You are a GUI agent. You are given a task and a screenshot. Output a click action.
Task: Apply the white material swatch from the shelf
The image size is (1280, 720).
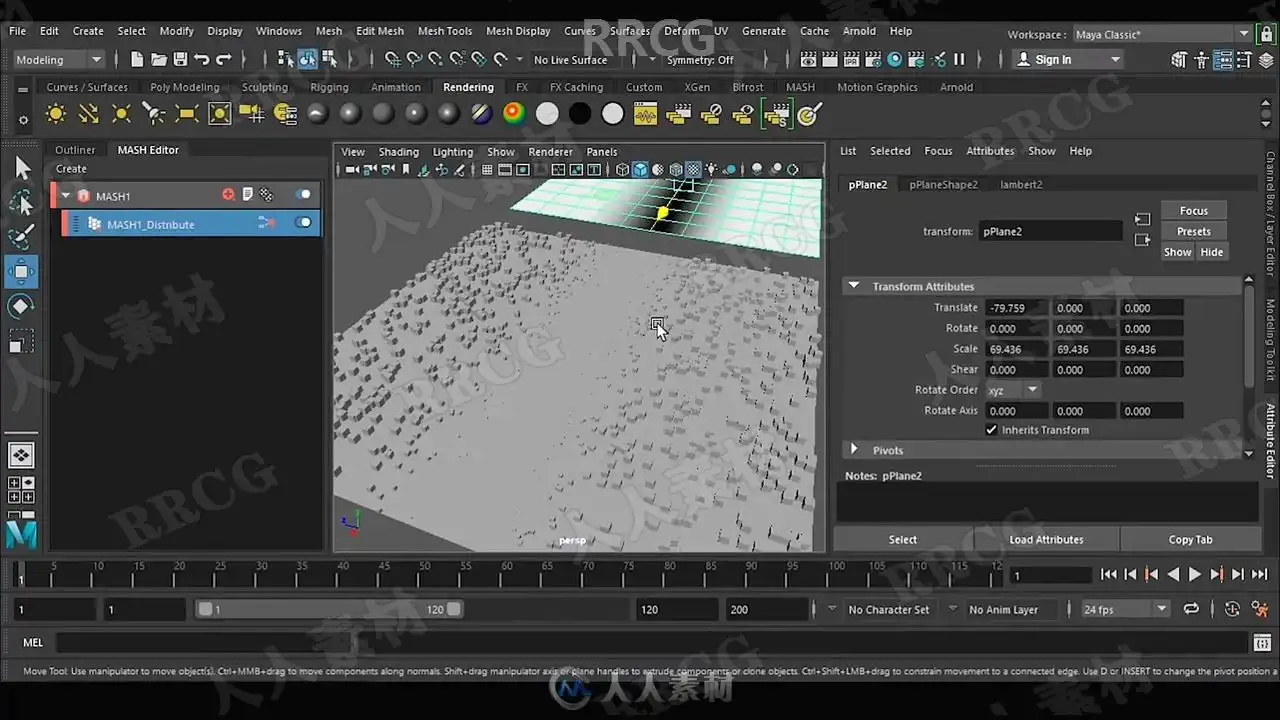547,114
